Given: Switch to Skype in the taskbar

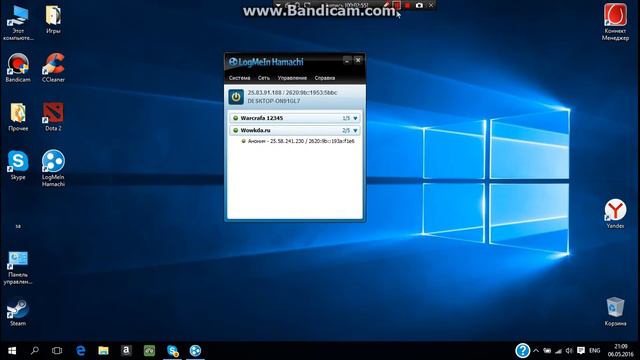Looking at the screenshot, I should [x=172, y=351].
